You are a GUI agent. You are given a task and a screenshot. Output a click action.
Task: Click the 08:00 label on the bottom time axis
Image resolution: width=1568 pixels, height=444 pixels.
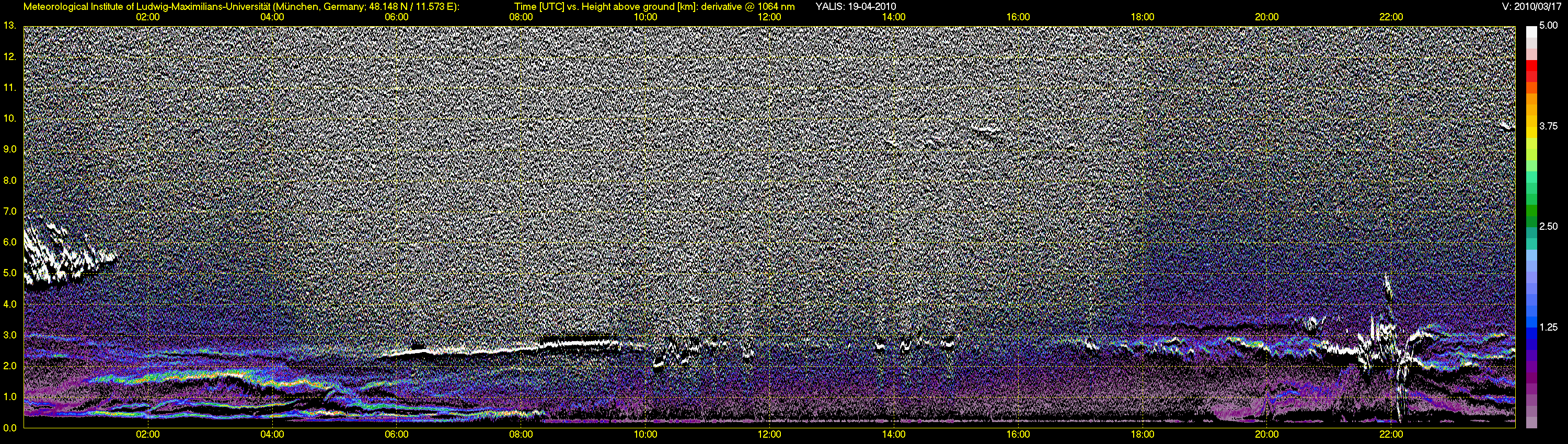(x=521, y=434)
